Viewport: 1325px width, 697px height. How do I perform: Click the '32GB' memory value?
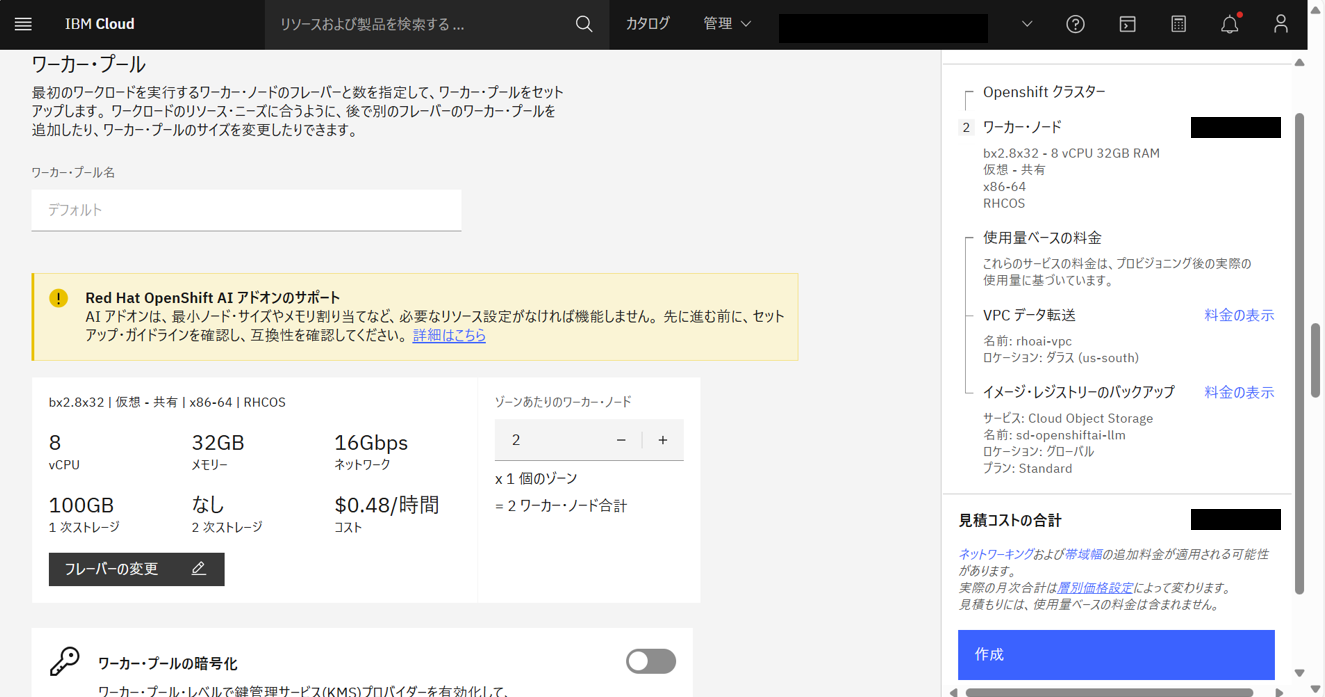[218, 443]
